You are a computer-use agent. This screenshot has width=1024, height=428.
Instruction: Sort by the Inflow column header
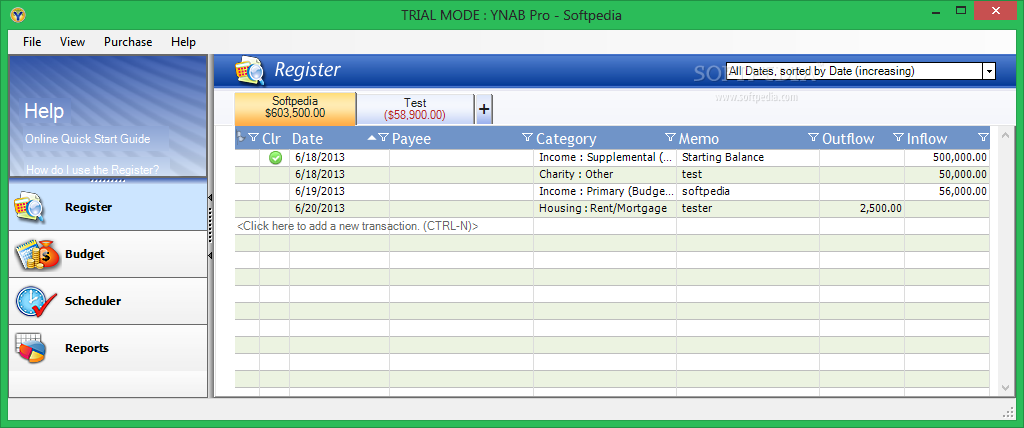(x=927, y=139)
